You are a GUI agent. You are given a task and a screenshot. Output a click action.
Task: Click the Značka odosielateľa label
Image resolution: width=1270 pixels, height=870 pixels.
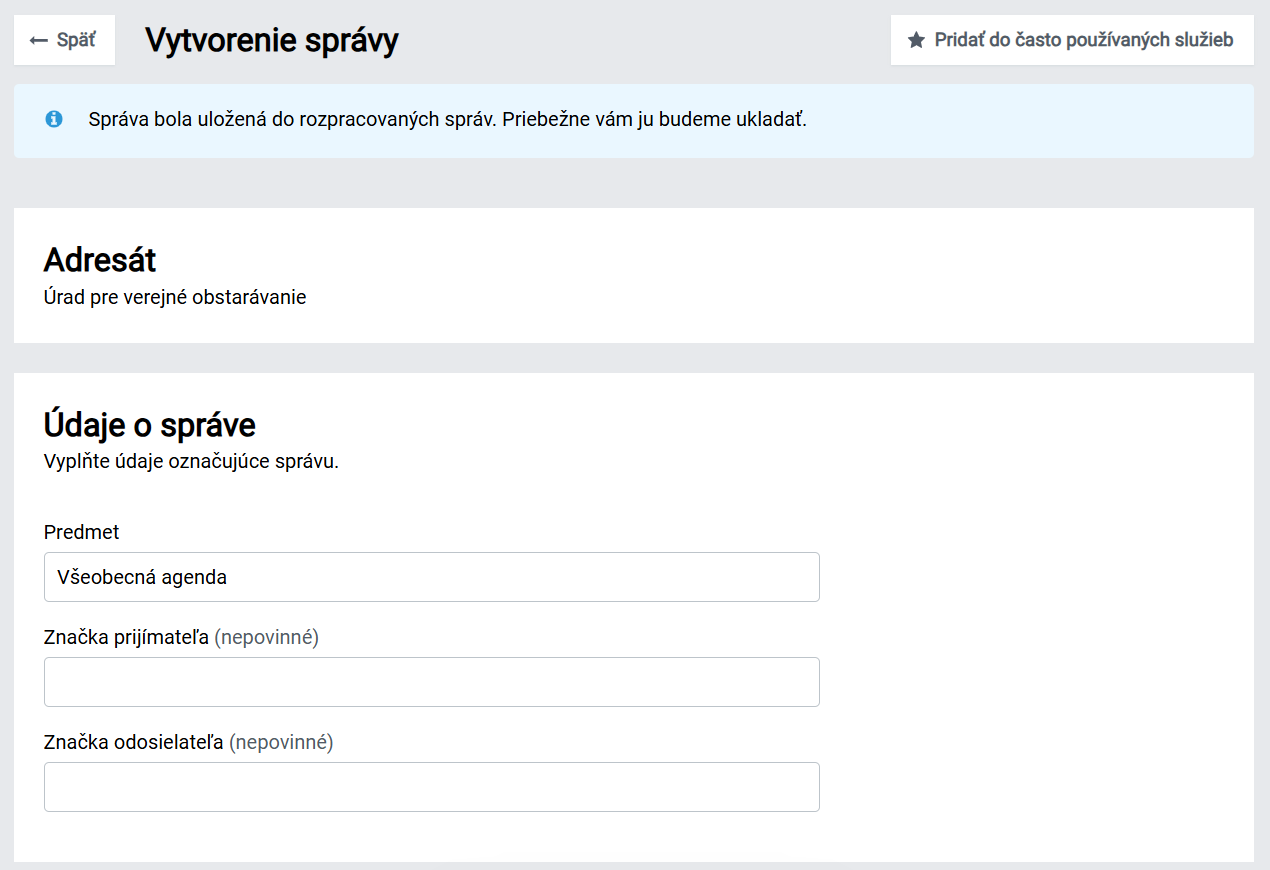coord(134,742)
